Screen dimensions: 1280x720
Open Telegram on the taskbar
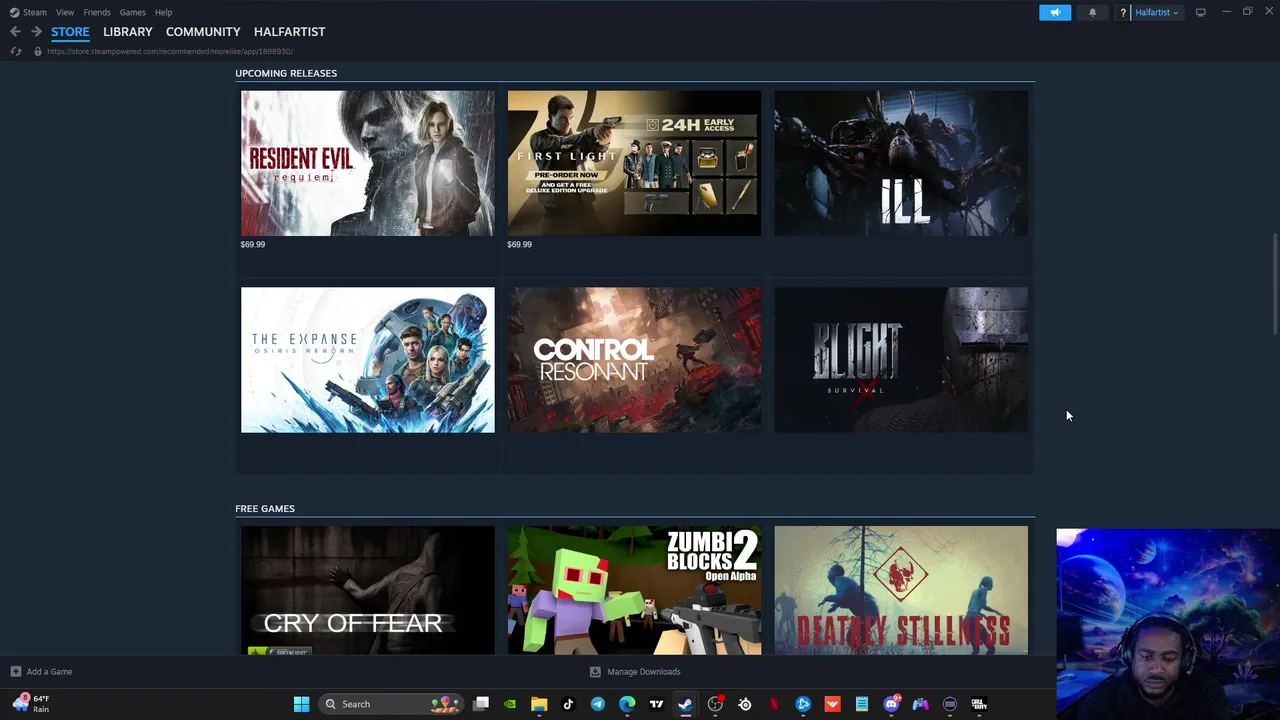click(x=598, y=704)
